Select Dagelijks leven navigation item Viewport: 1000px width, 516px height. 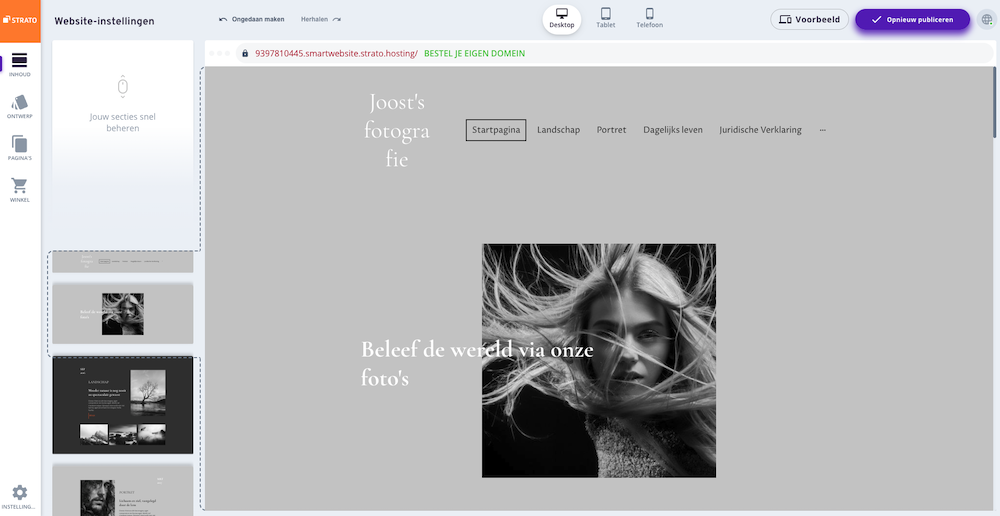click(673, 129)
